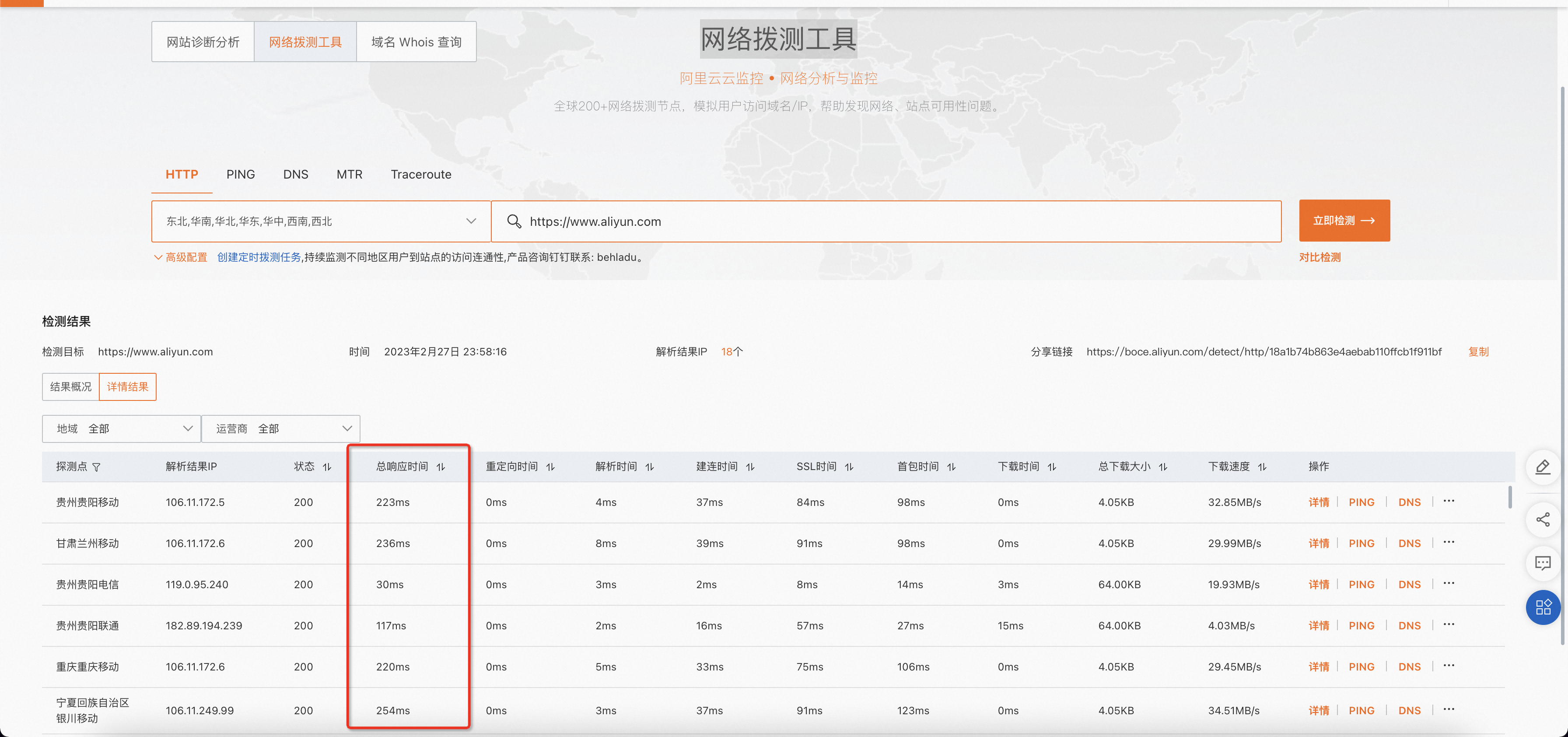The image size is (1568, 737).
Task: Select the 详情结果 view toggle
Action: pos(127,387)
